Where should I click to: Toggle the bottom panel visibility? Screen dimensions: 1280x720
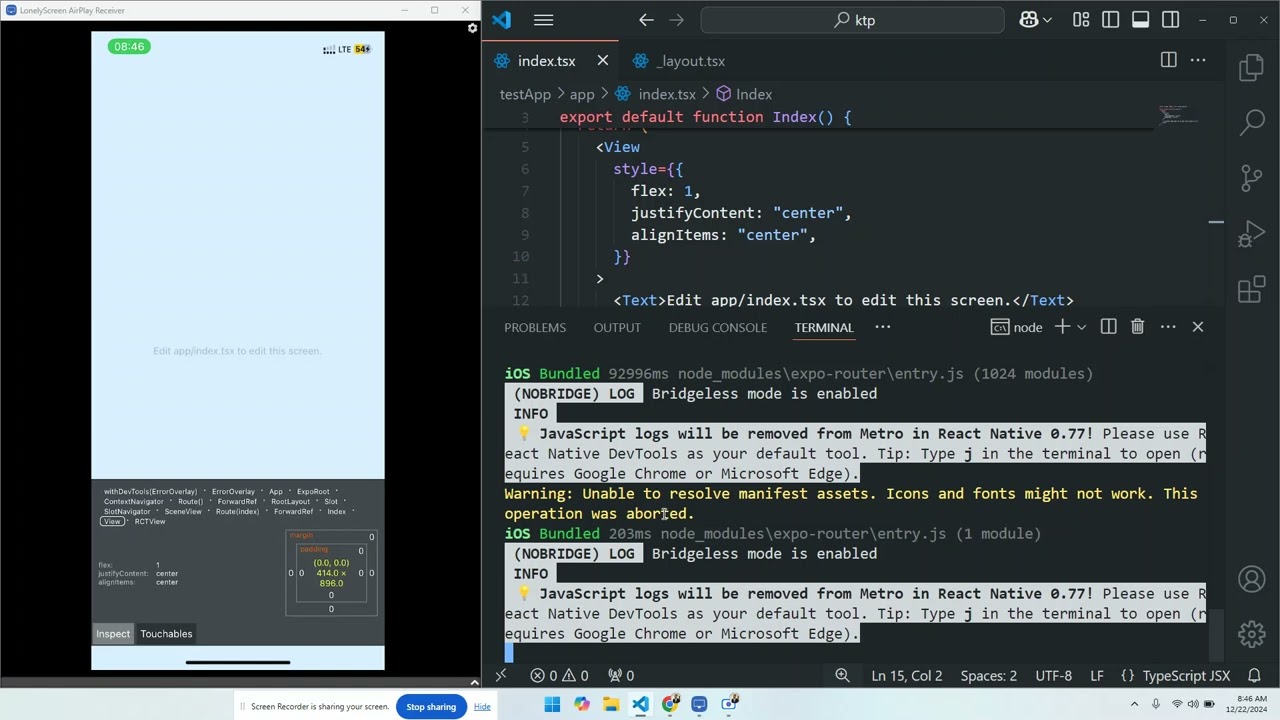(x=1140, y=20)
